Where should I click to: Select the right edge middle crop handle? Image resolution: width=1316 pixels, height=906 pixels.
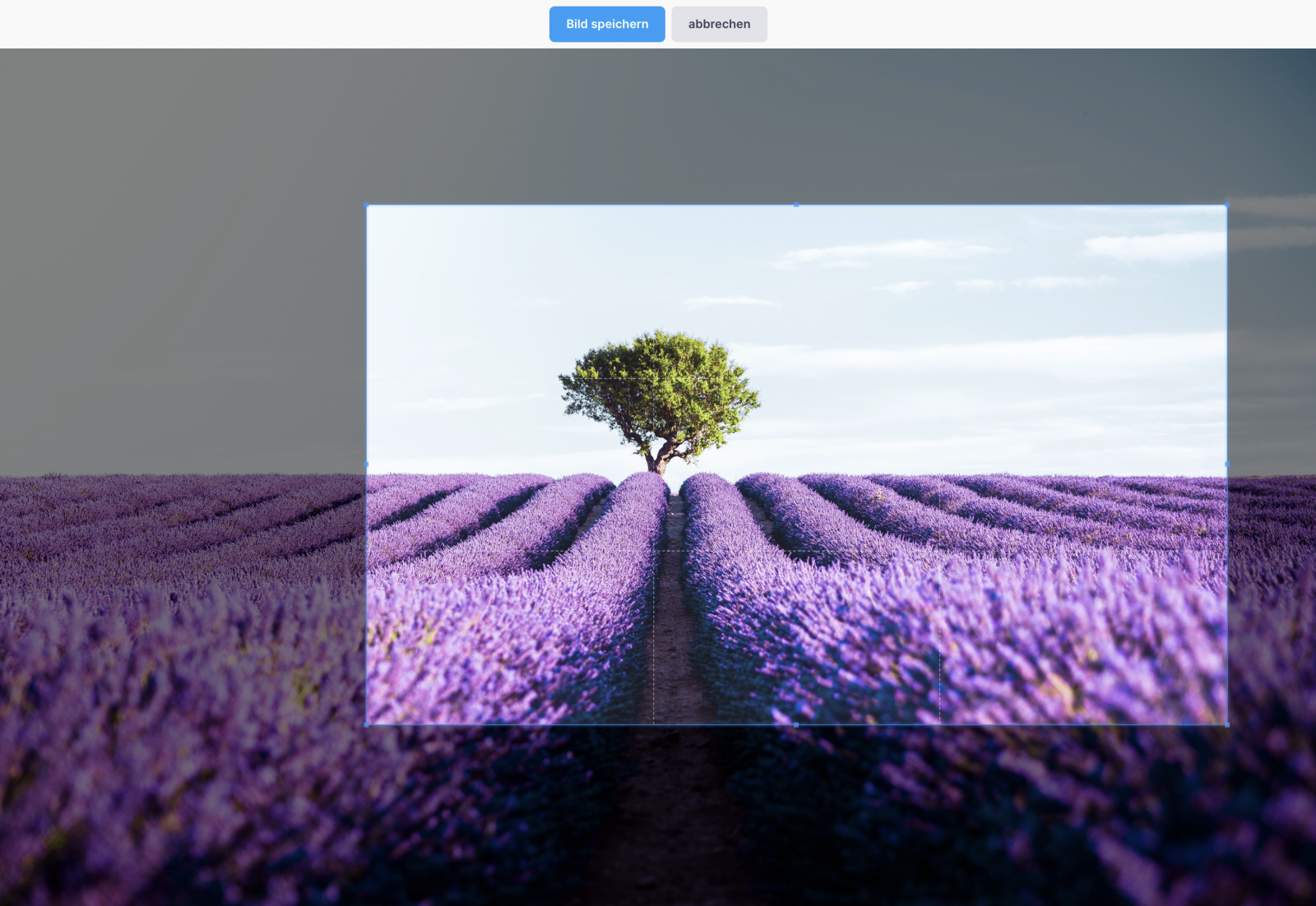coord(1227,465)
